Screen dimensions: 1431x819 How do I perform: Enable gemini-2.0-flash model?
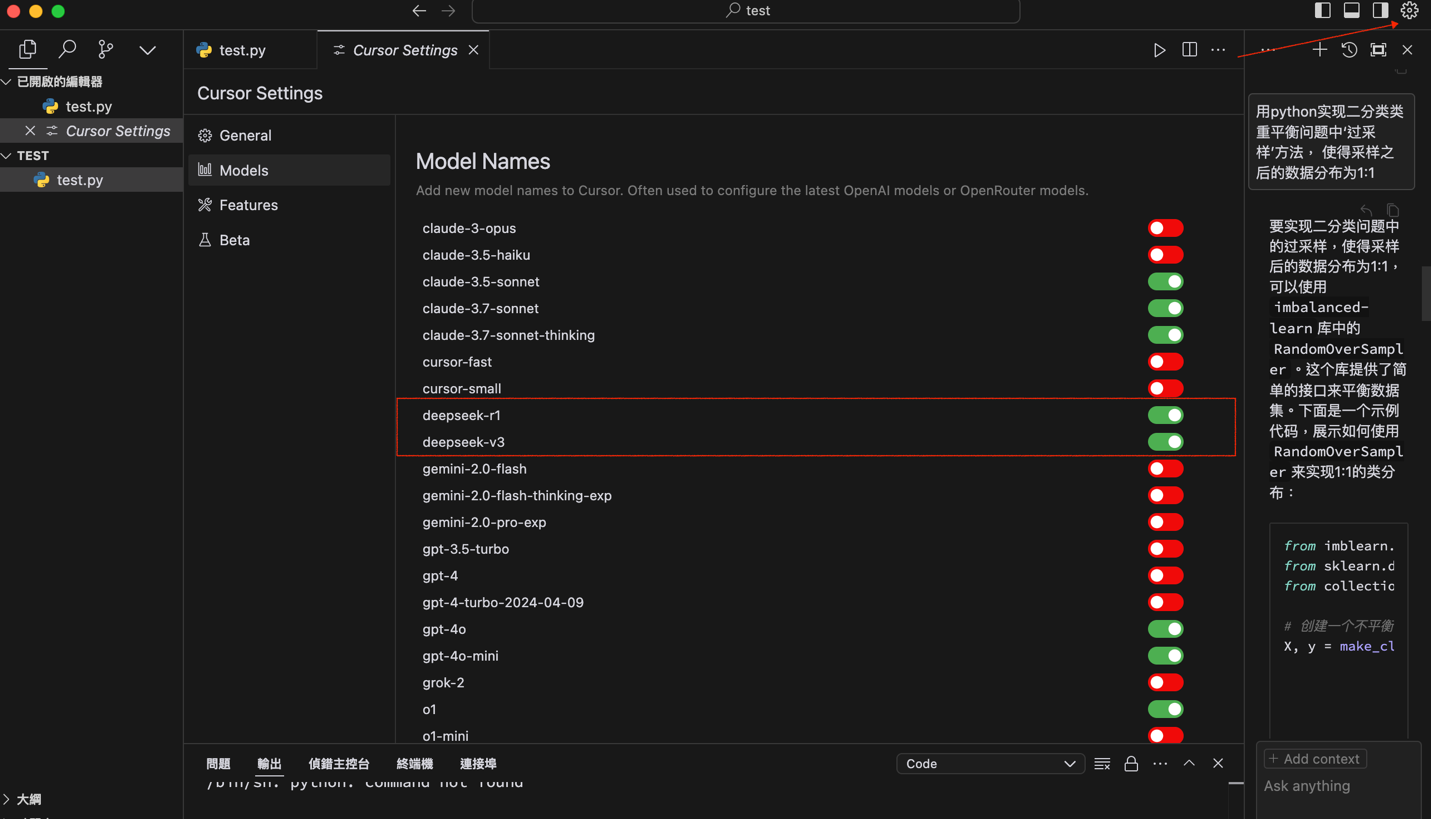coord(1165,469)
